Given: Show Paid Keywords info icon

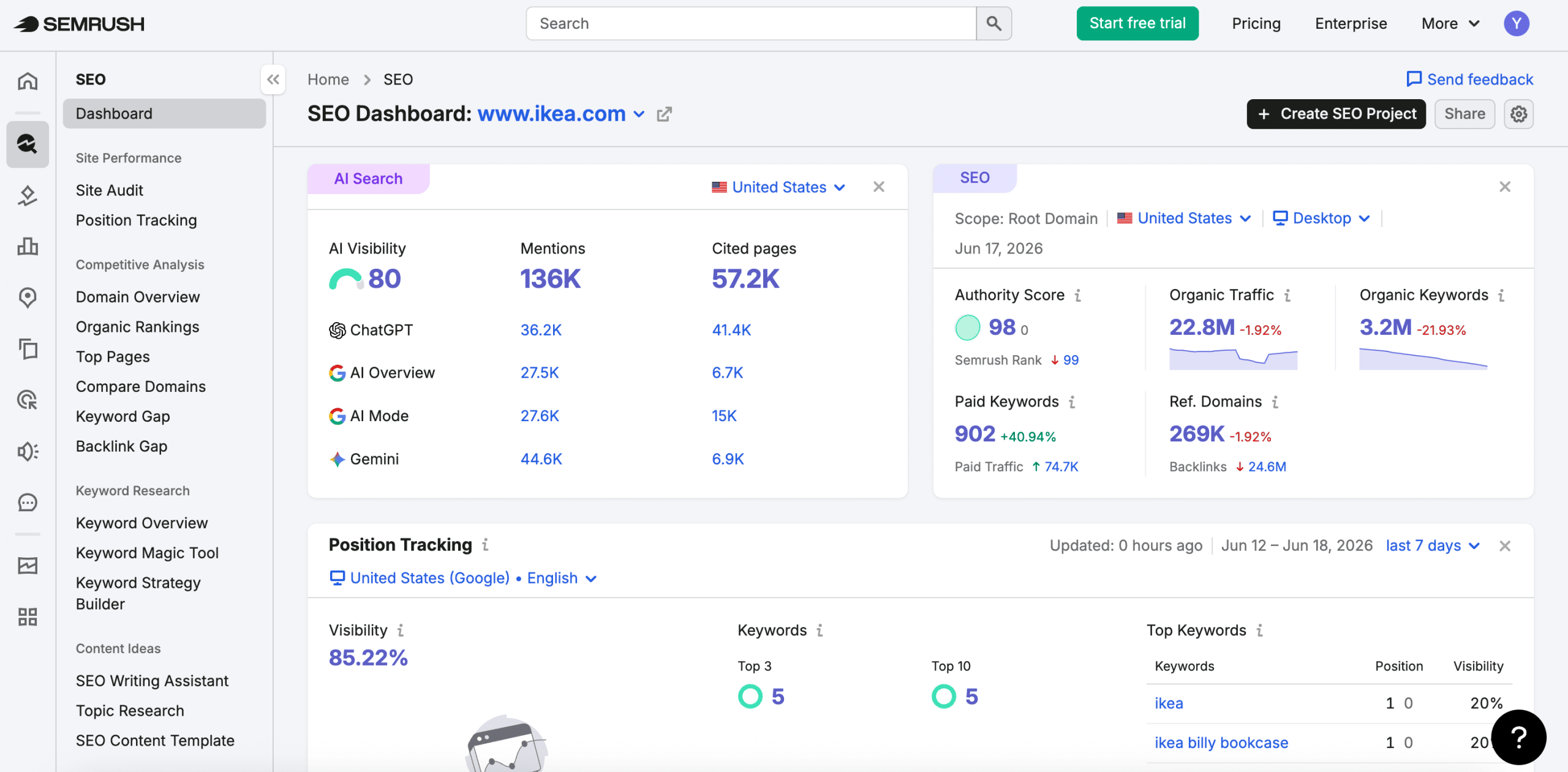Looking at the screenshot, I should (x=1072, y=402).
